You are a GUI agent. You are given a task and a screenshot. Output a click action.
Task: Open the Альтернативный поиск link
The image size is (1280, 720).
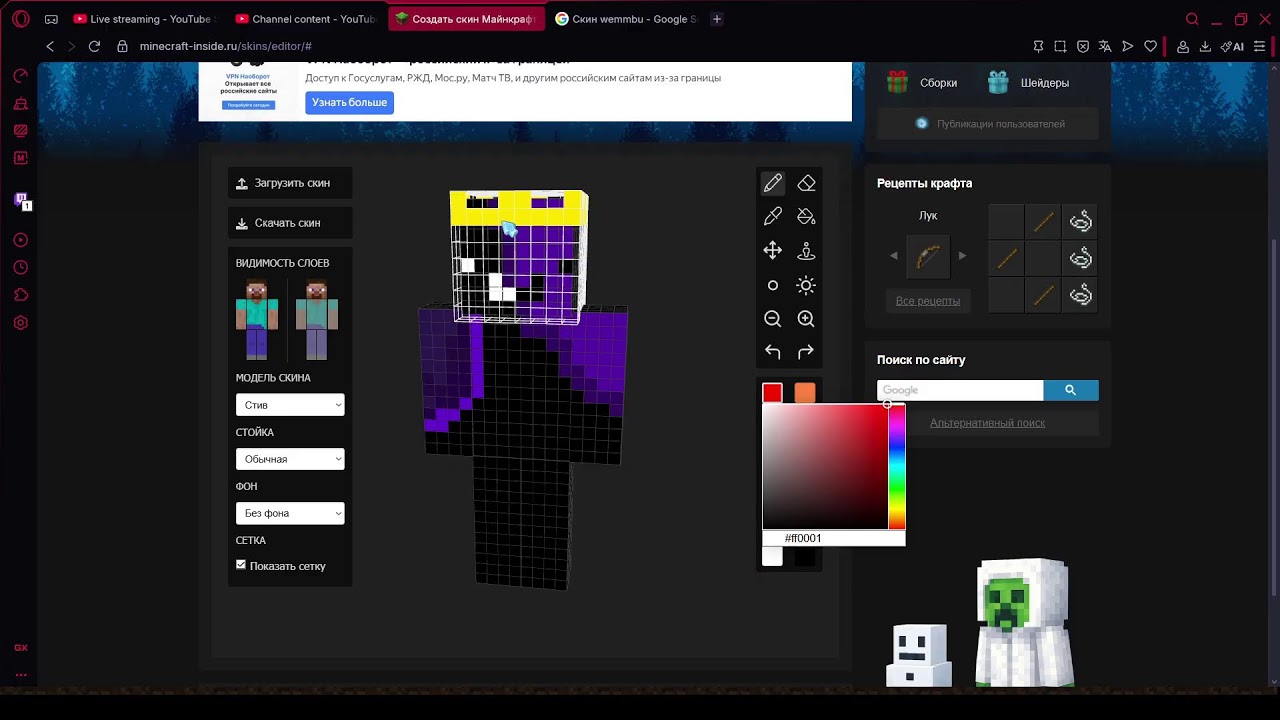(x=987, y=423)
